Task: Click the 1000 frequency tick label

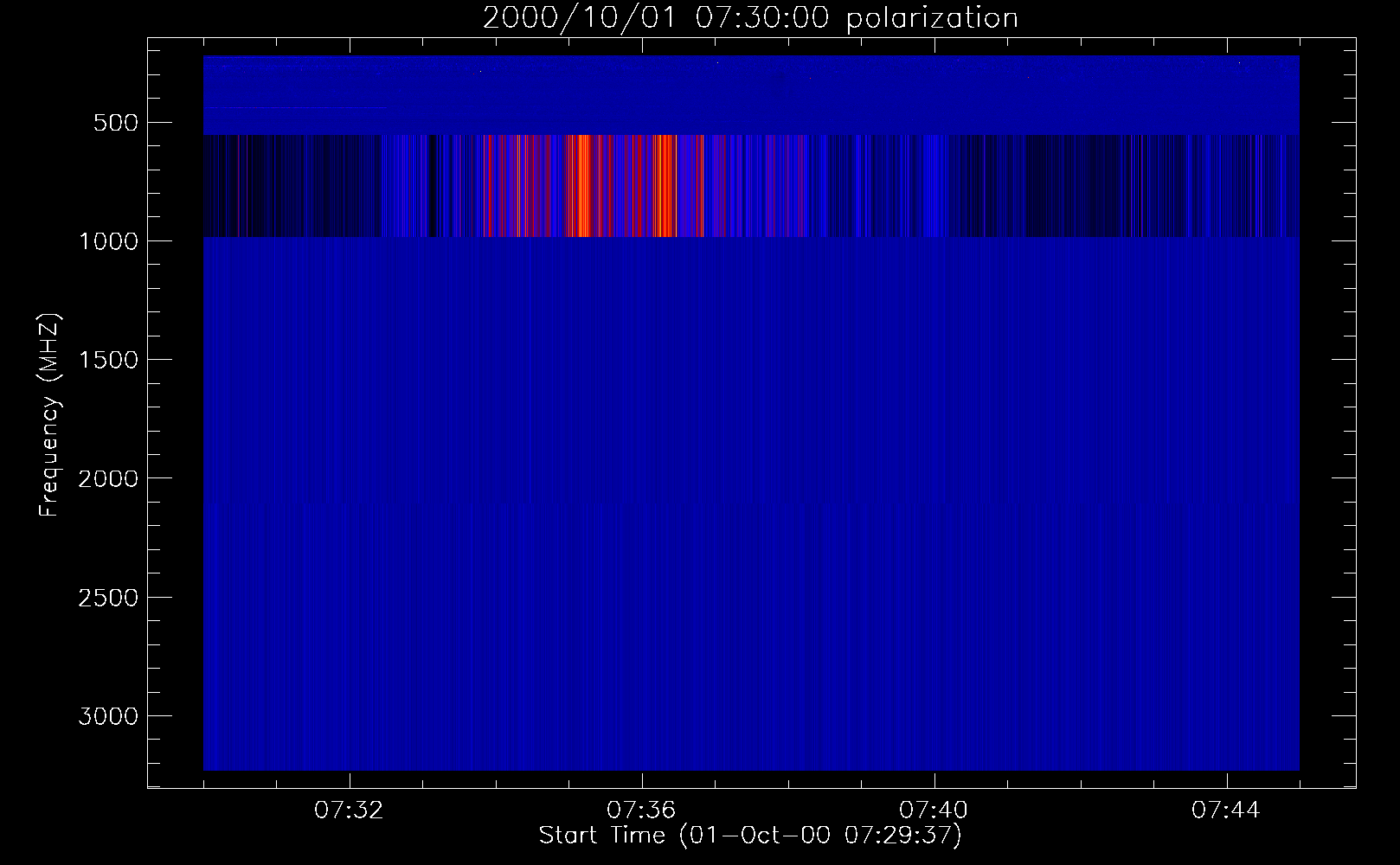Action: tap(108, 241)
